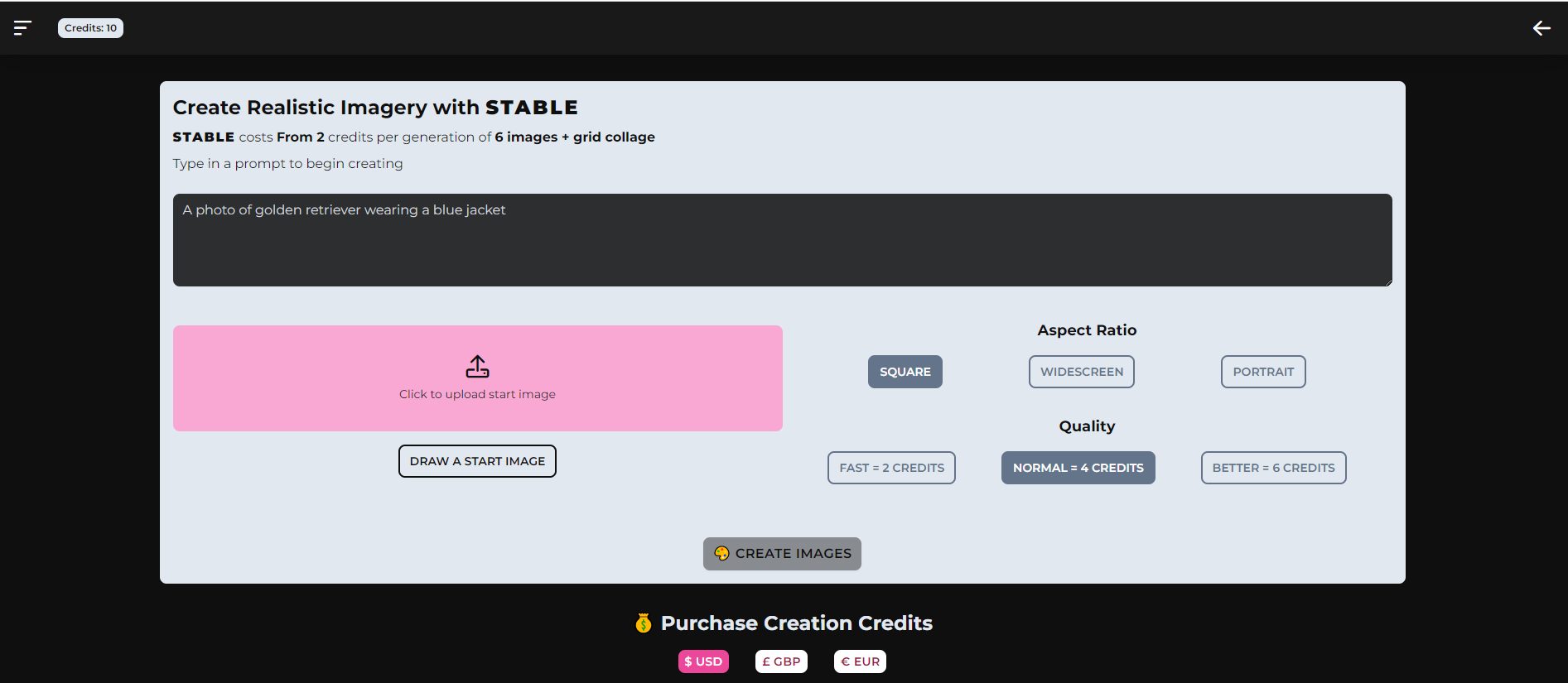
Task: Click 'Type in a prompt to begin creating'
Action: (x=287, y=164)
